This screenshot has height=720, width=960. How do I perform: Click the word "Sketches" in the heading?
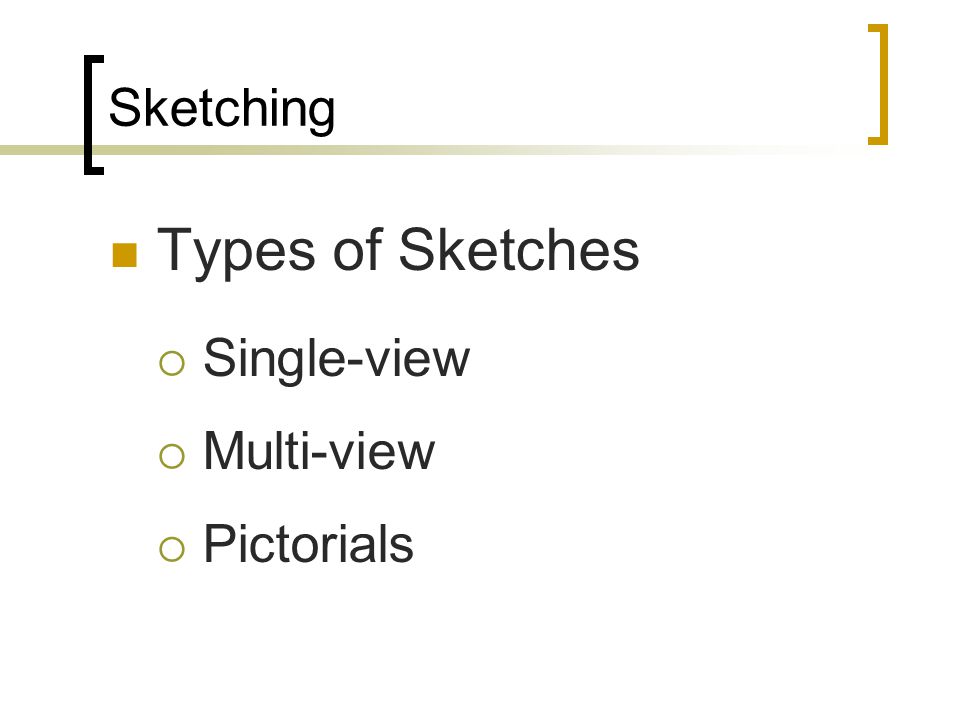point(518,251)
